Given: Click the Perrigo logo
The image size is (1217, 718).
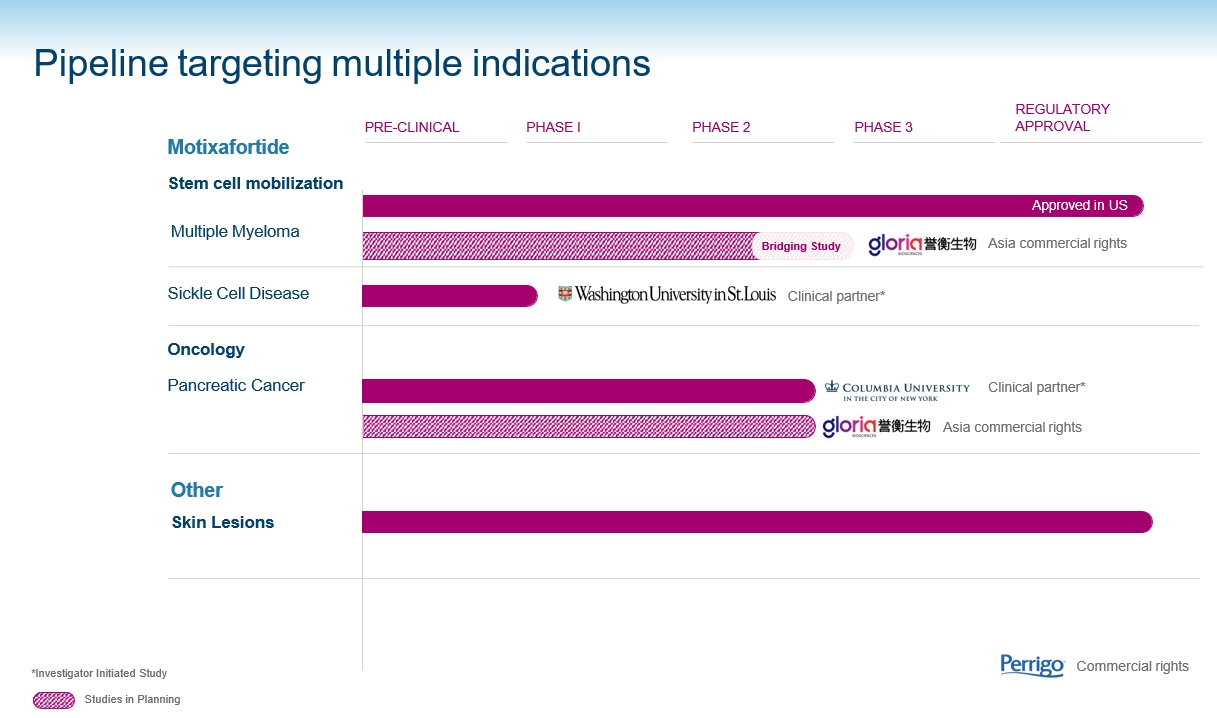Looking at the screenshot, I should tap(1032, 666).
